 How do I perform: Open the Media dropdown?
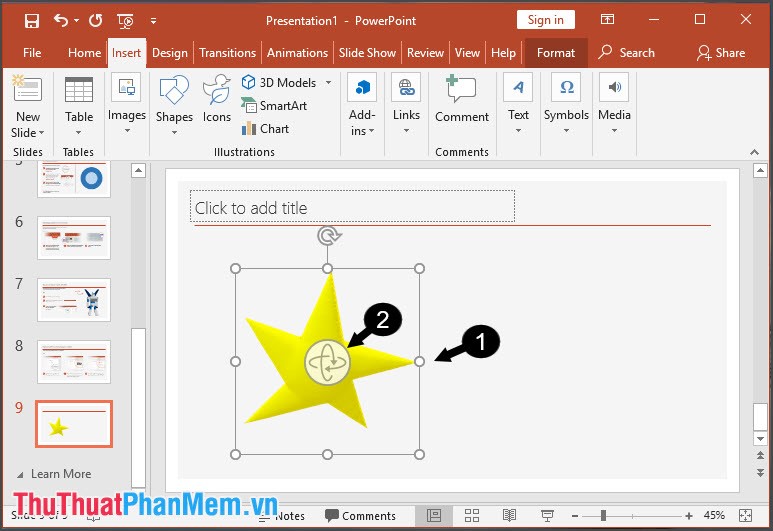(x=614, y=103)
